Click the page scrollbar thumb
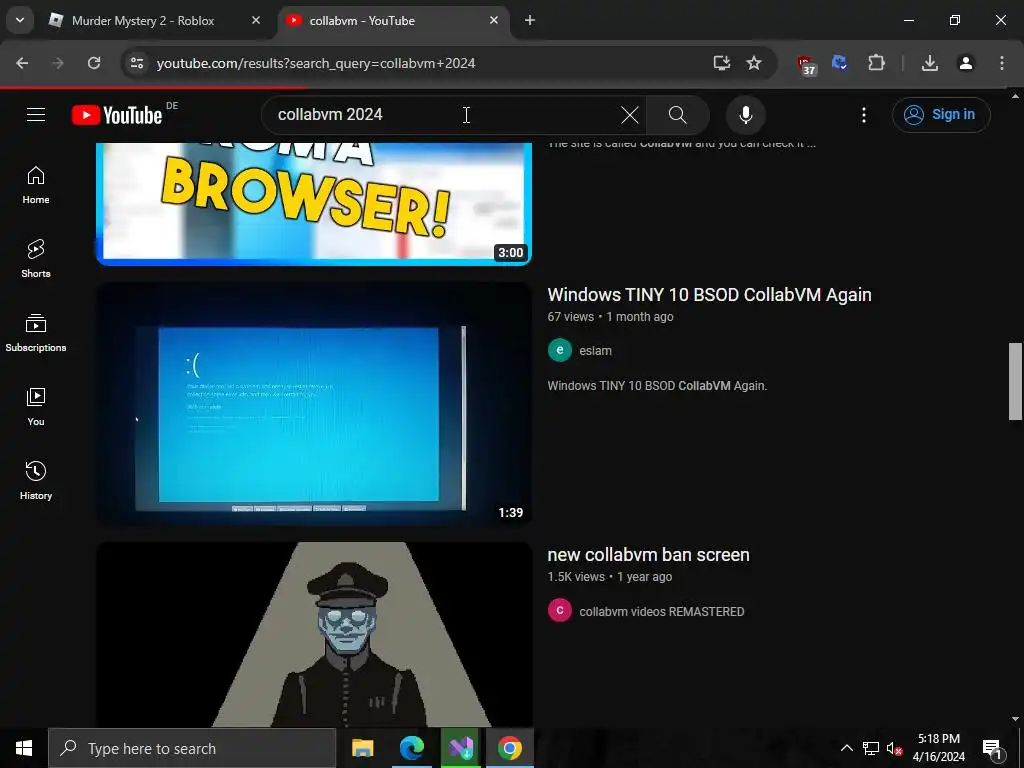 1015,382
